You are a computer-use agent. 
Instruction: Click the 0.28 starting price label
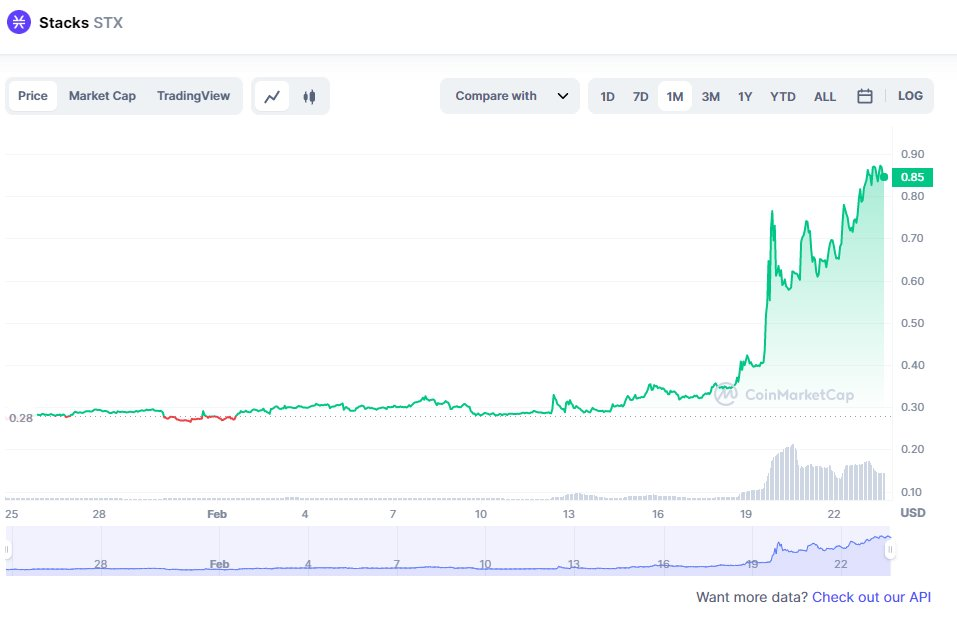tap(21, 418)
